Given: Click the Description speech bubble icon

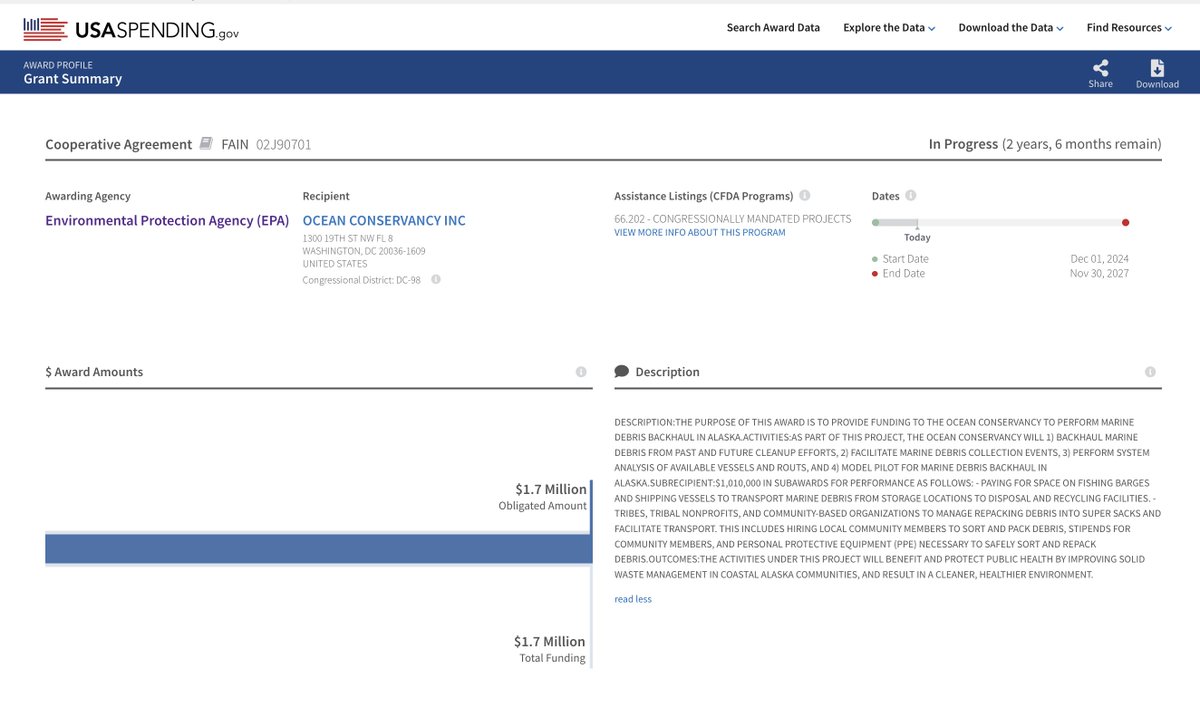Looking at the screenshot, I should click(x=622, y=372).
